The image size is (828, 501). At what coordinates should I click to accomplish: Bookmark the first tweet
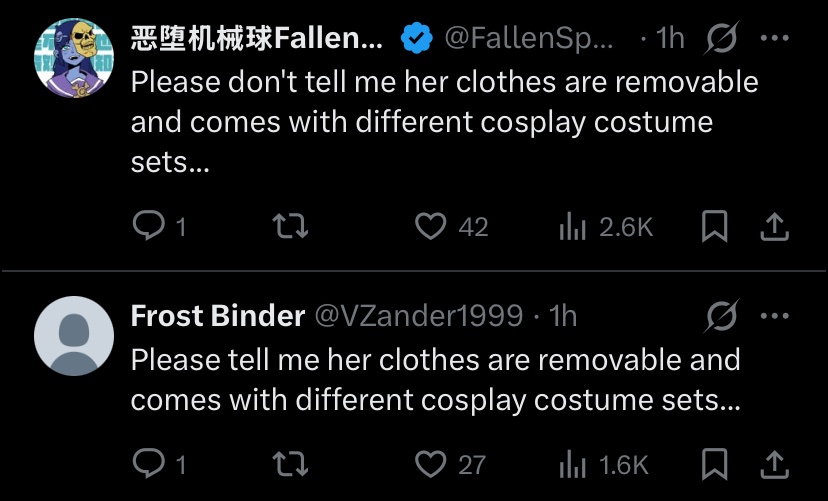tap(714, 226)
